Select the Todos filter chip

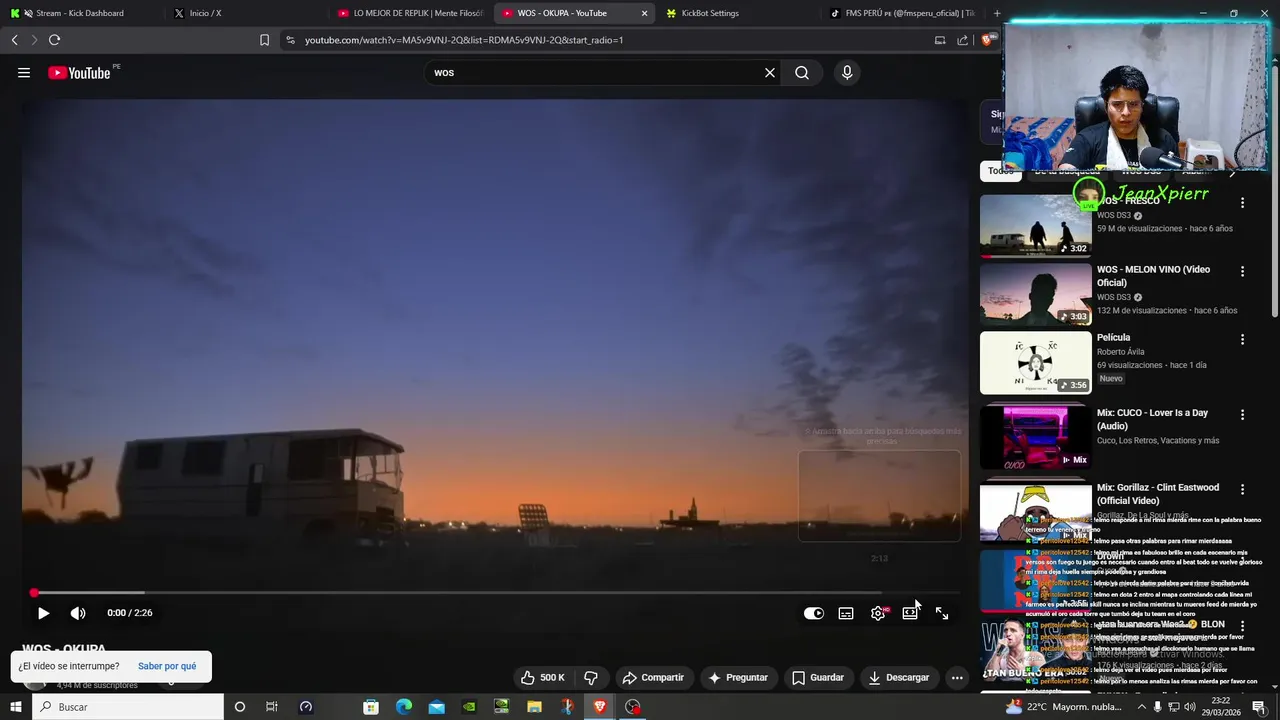click(1000, 171)
